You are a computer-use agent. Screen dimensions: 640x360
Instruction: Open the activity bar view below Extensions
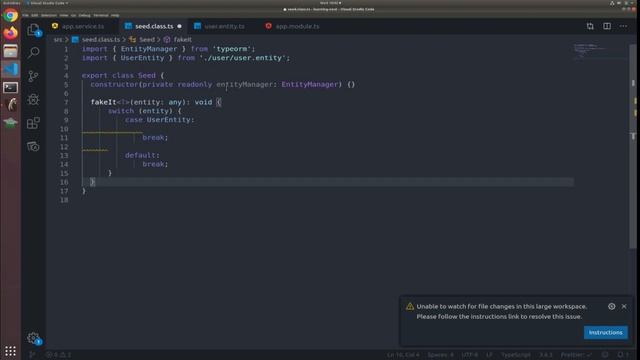point(33,146)
